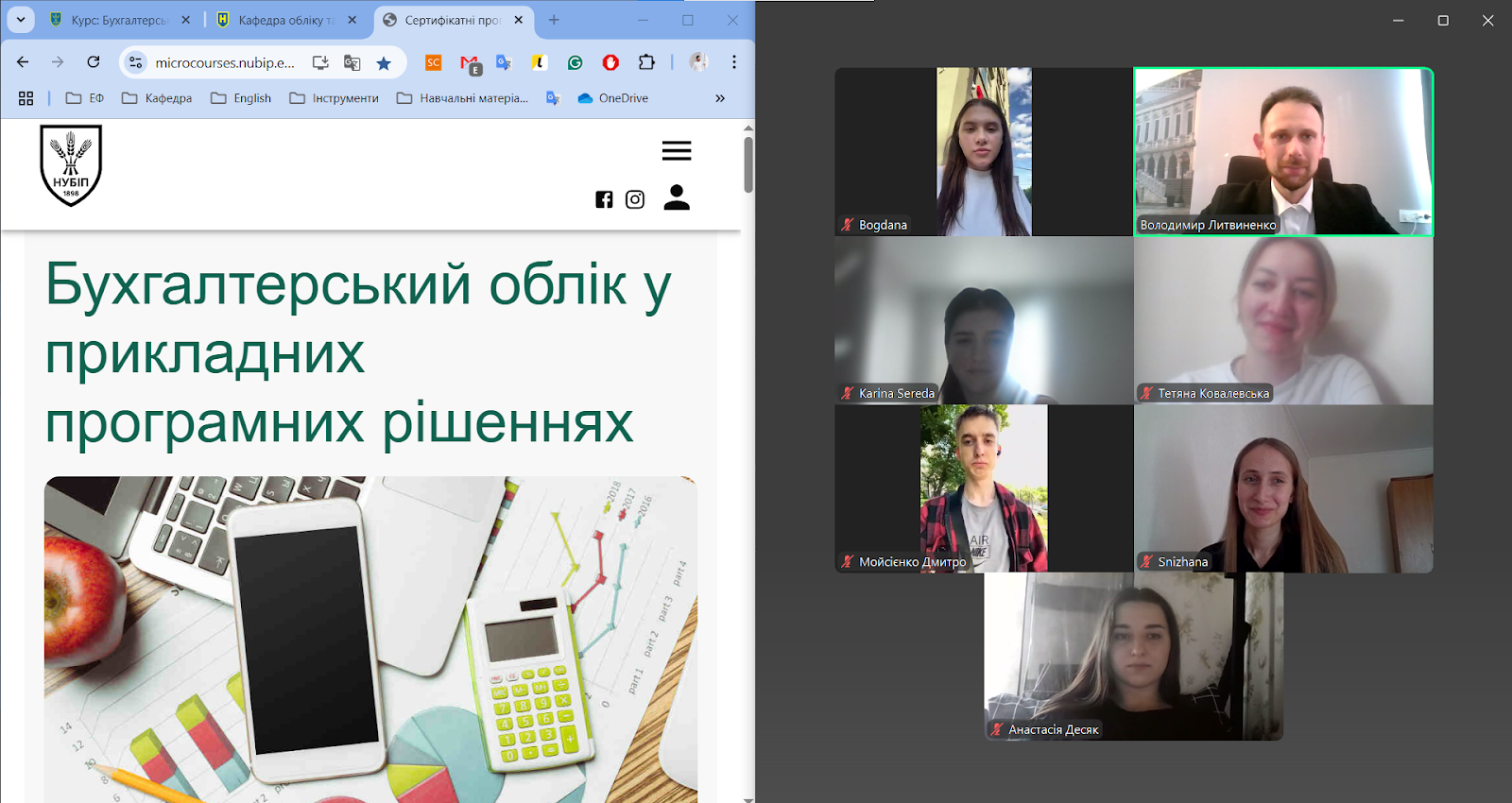Translate this page icon
The image size is (1512, 803).
[x=352, y=62]
